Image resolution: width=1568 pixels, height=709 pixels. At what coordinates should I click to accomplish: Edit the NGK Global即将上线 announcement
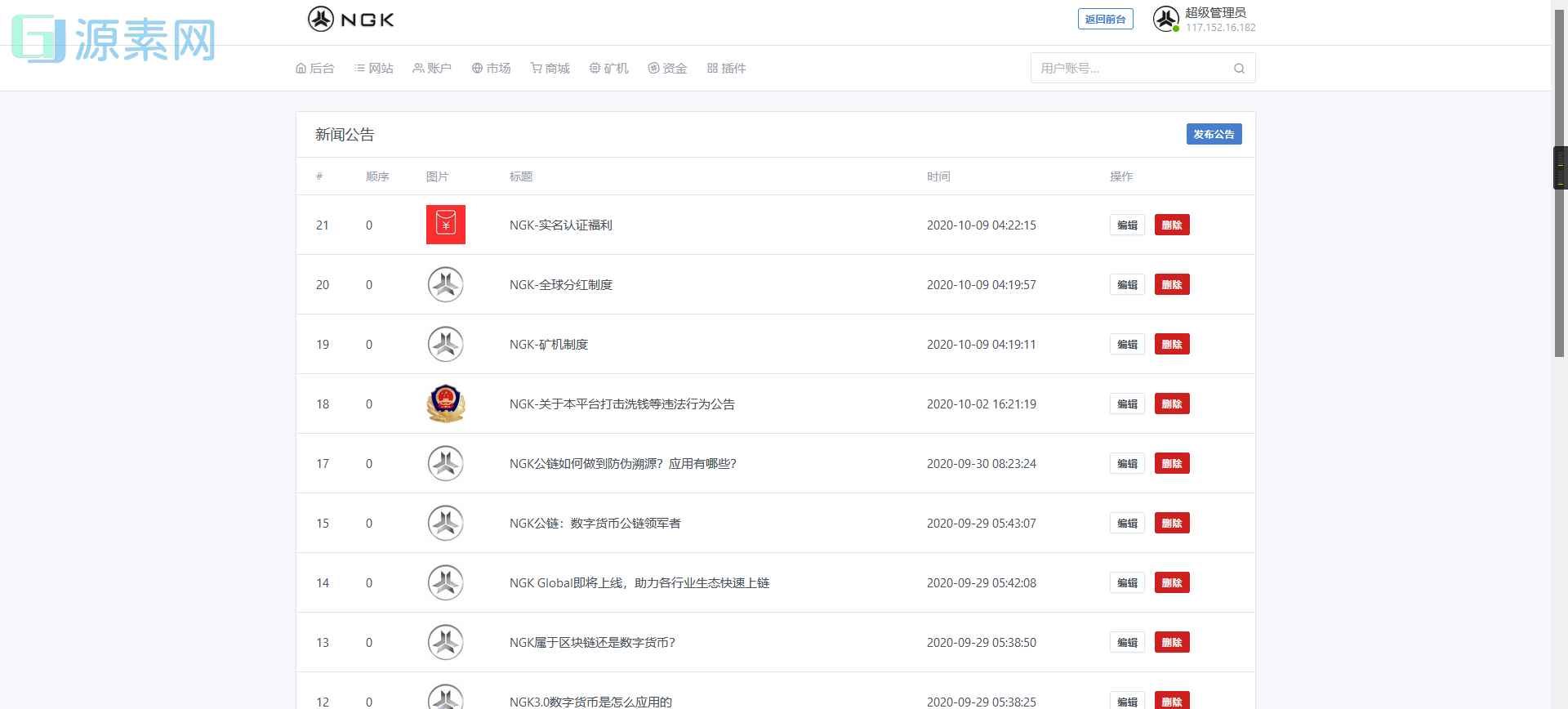tap(1127, 582)
